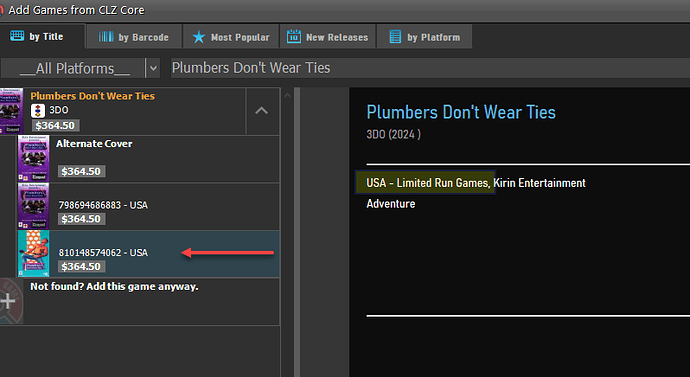Open the All Platforms dropdown arrow

pyautogui.click(x=153, y=68)
